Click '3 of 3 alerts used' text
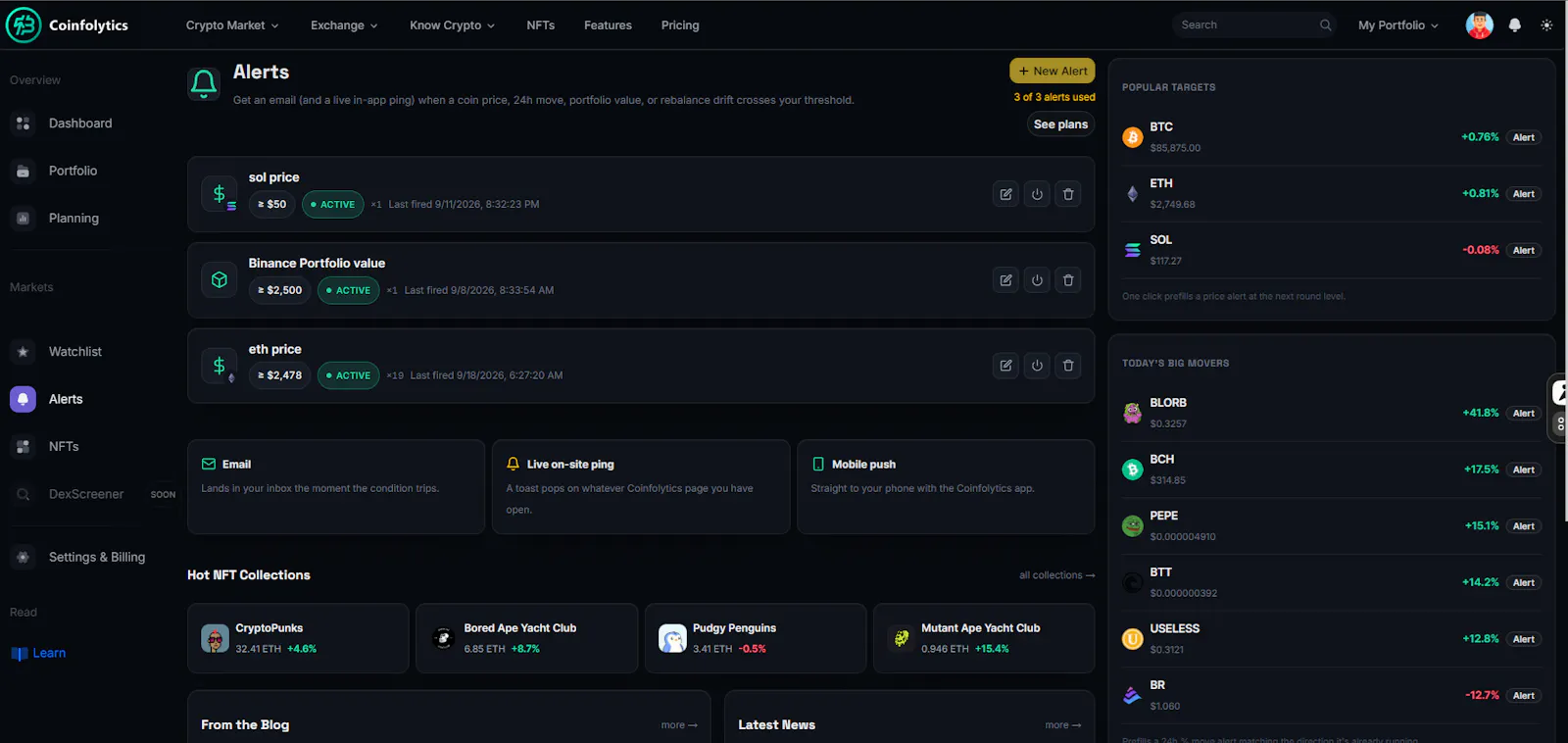 [1054, 97]
